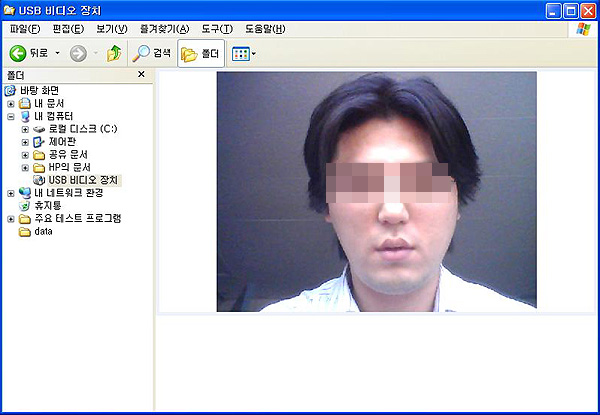Viewport: 600px width, 415px height.
Task: Select the 내 문서 folder icon
Action: point(25,103)
